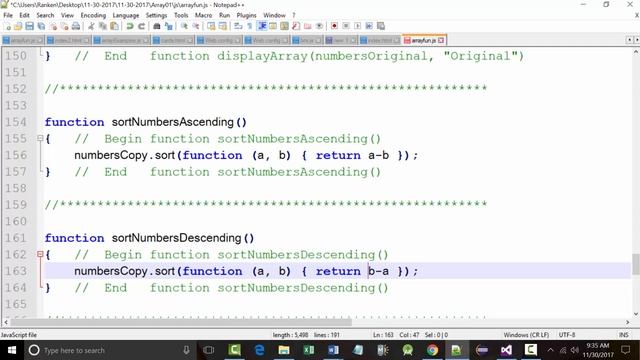Undo the last edit with green arrow
This screenshot has height=360, width=640.
130,26
